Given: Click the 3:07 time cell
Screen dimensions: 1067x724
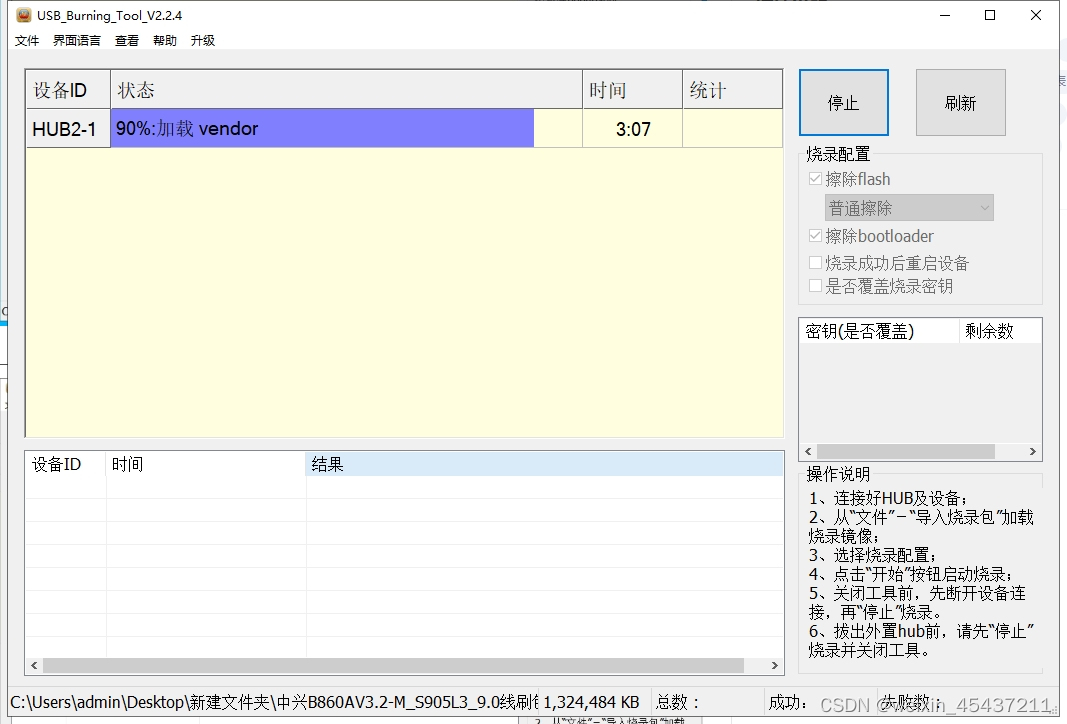Looking at the screenshot, I should pos(633,129).
